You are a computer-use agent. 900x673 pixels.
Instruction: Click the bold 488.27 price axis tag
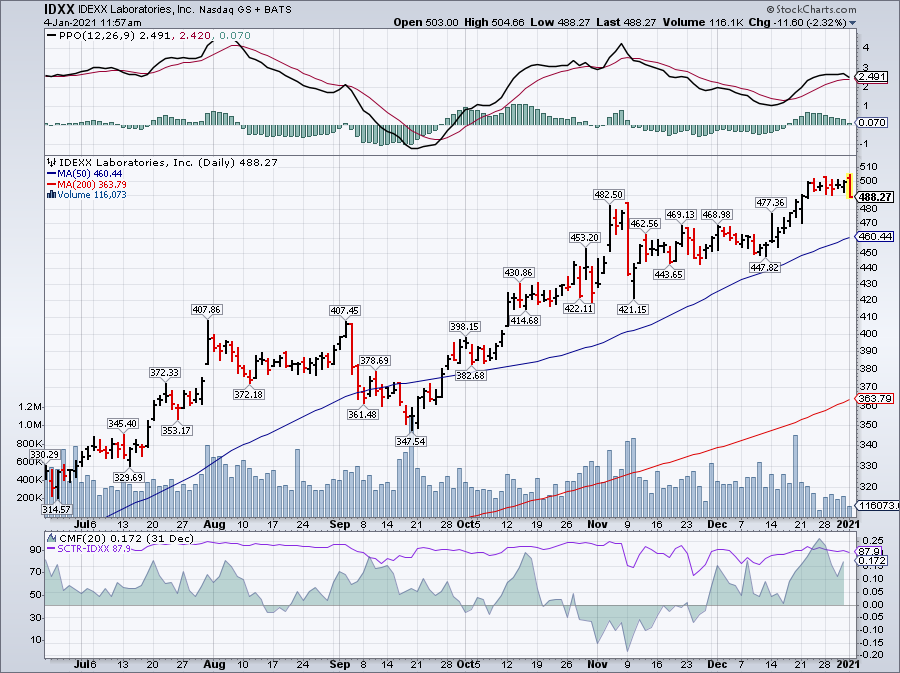(875, 197)
